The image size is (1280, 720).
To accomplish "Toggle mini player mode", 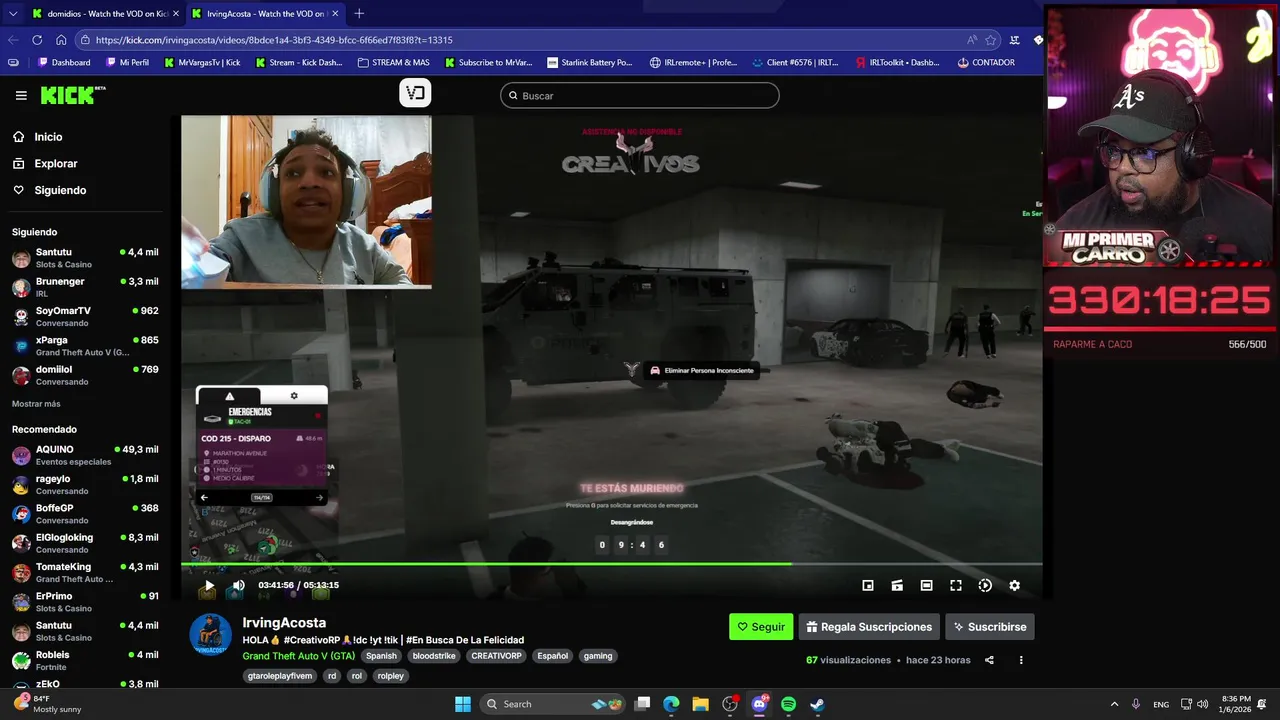I will point(868,585).
